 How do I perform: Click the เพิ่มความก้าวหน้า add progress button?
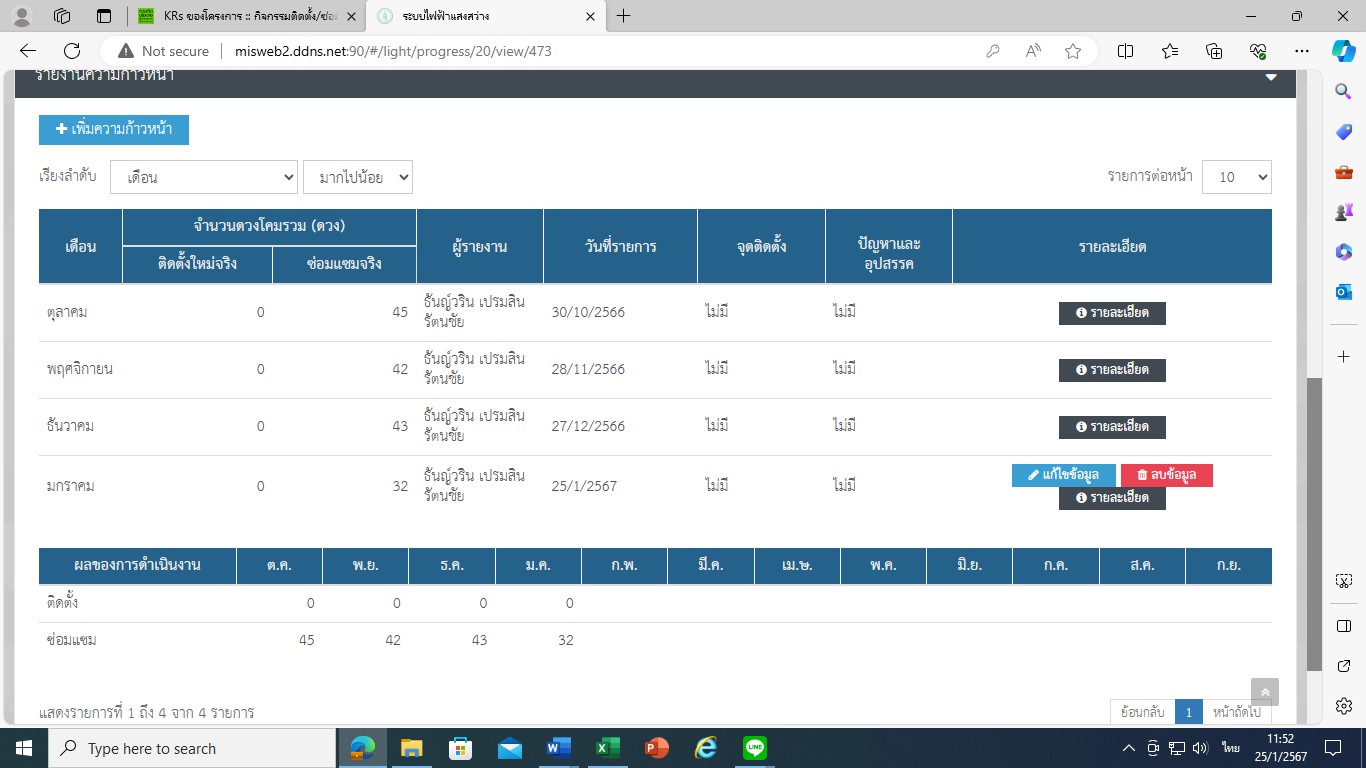coord(114,130)
